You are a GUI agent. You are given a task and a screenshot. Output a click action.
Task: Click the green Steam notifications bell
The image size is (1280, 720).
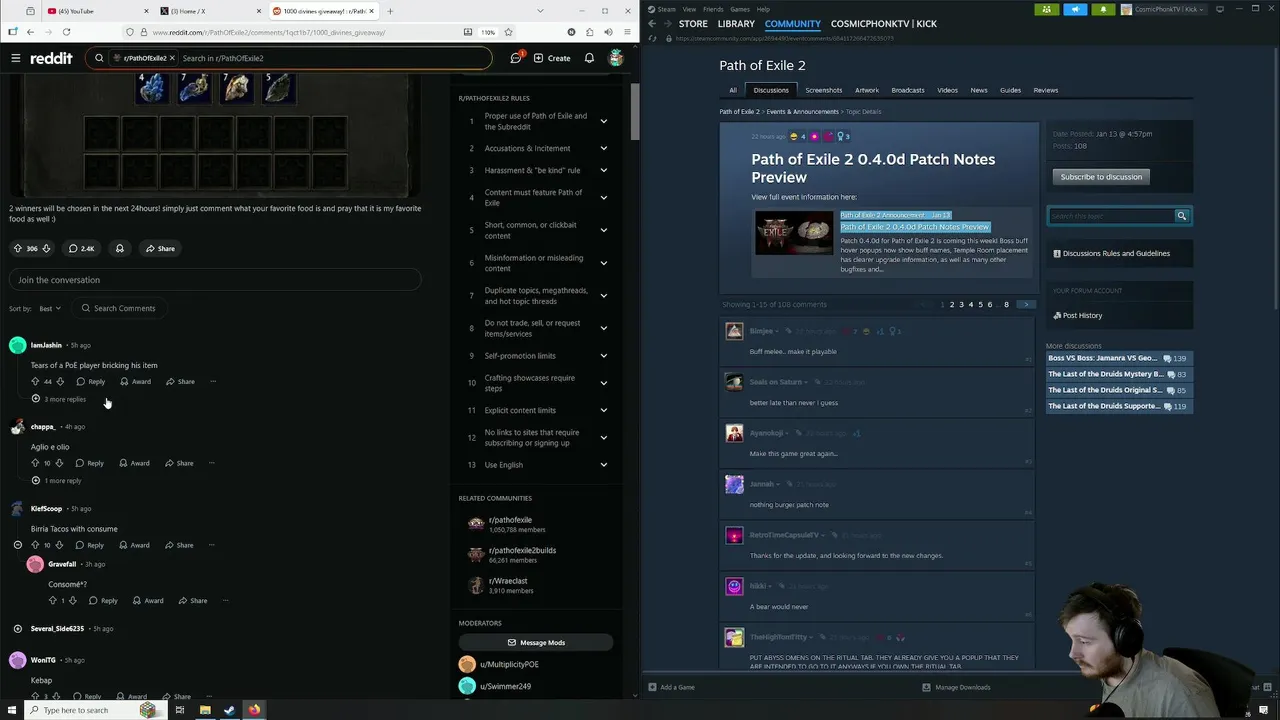click(x=1103, y=9)
